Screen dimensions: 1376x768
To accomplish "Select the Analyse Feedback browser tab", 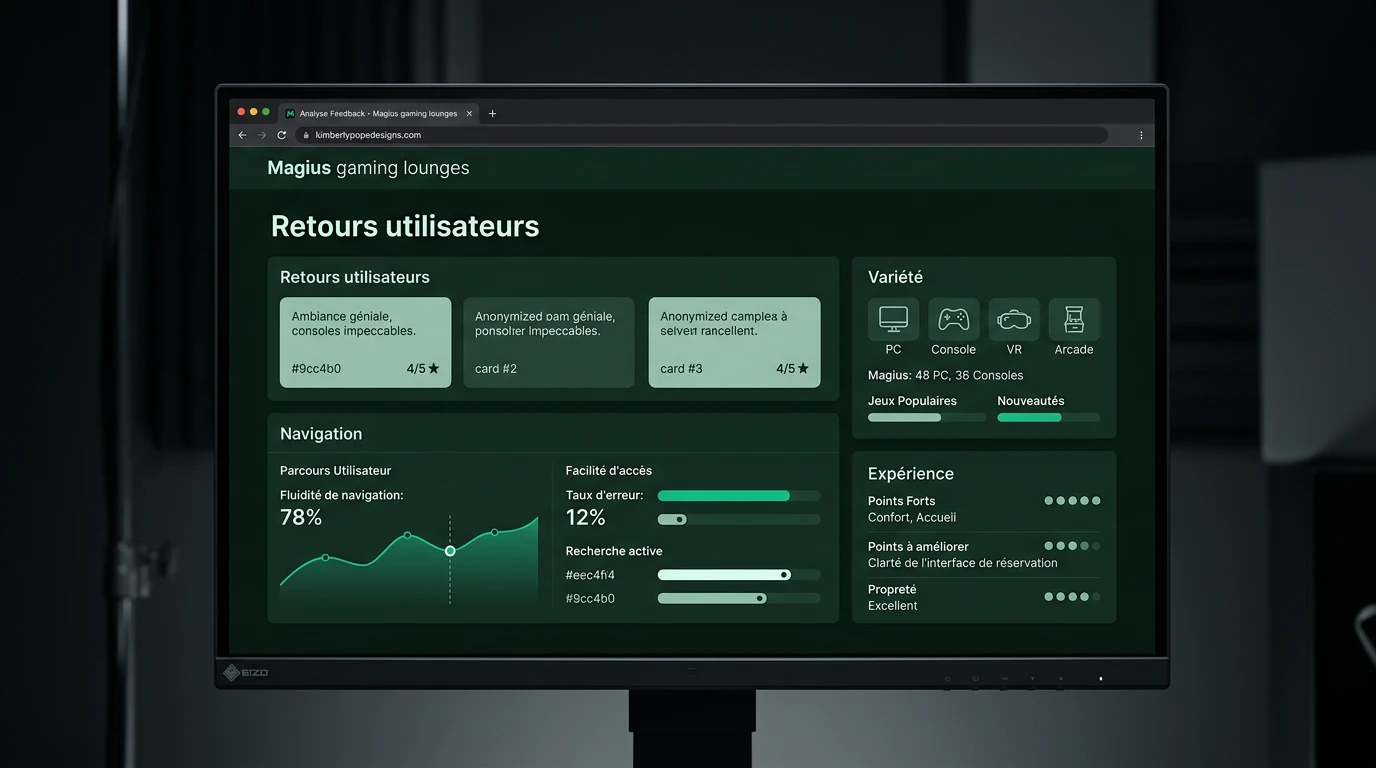I will click(x=379, y=114).
